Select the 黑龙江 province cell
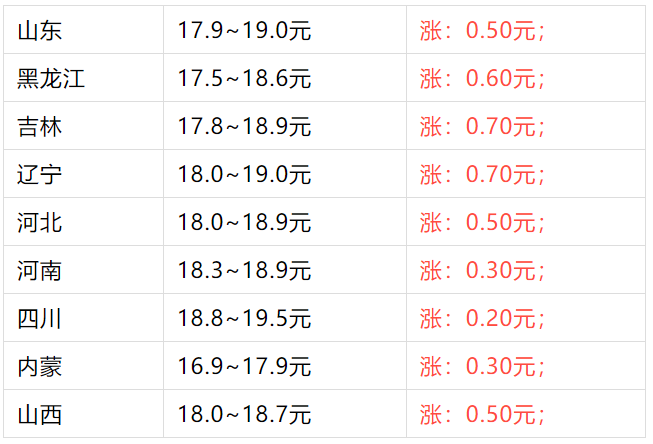Screen dimensions: 653x444 [x=51, y=78]
